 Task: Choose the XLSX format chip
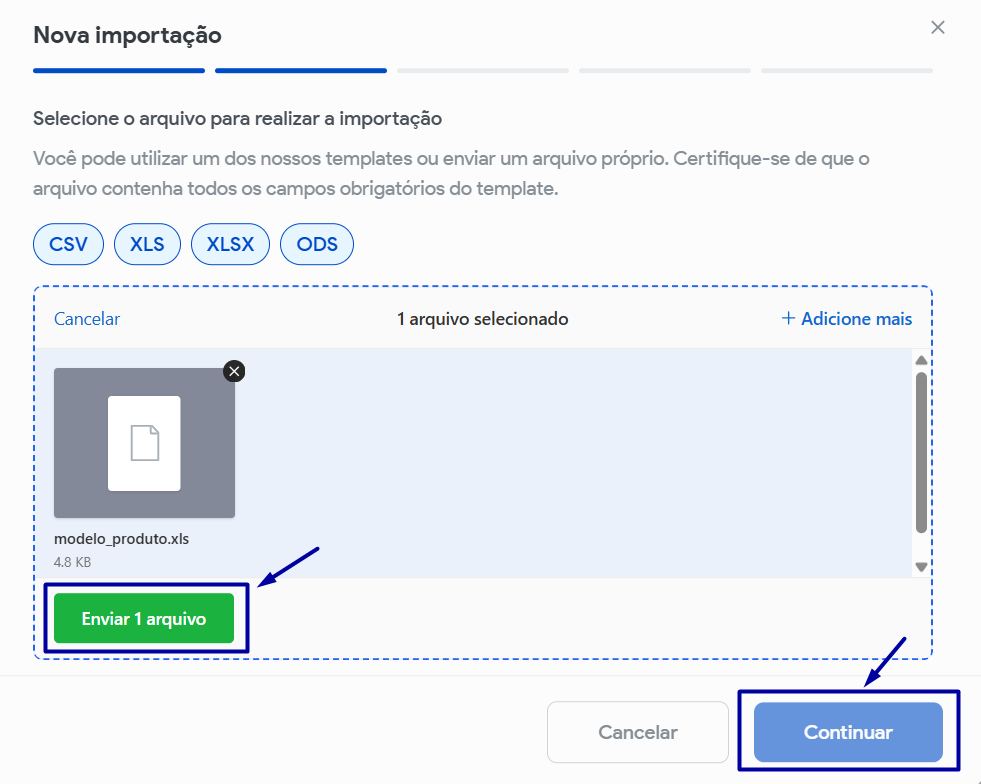[230, 244]
